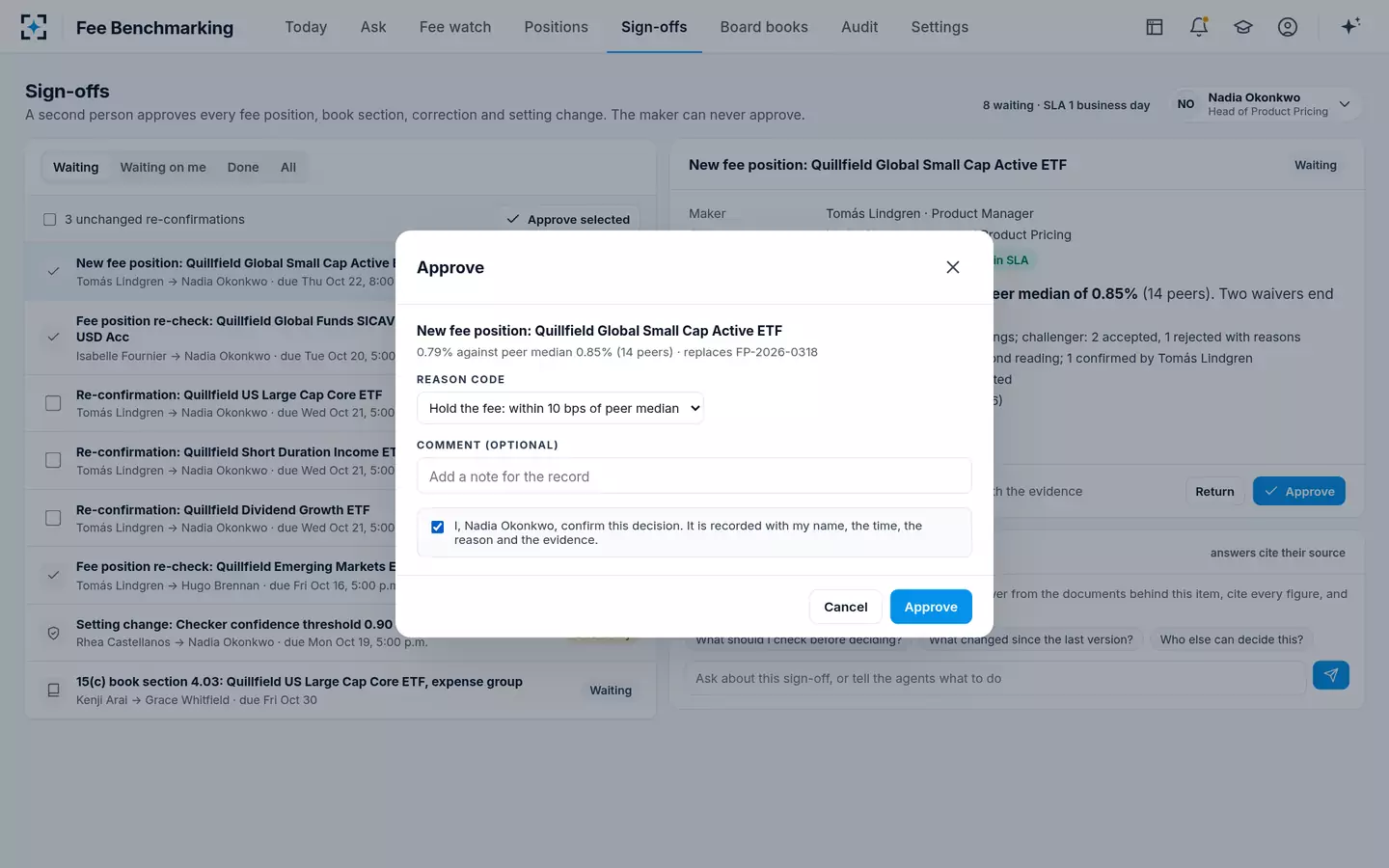Open the '15(c) book section 4.03' row

(340, 691)
